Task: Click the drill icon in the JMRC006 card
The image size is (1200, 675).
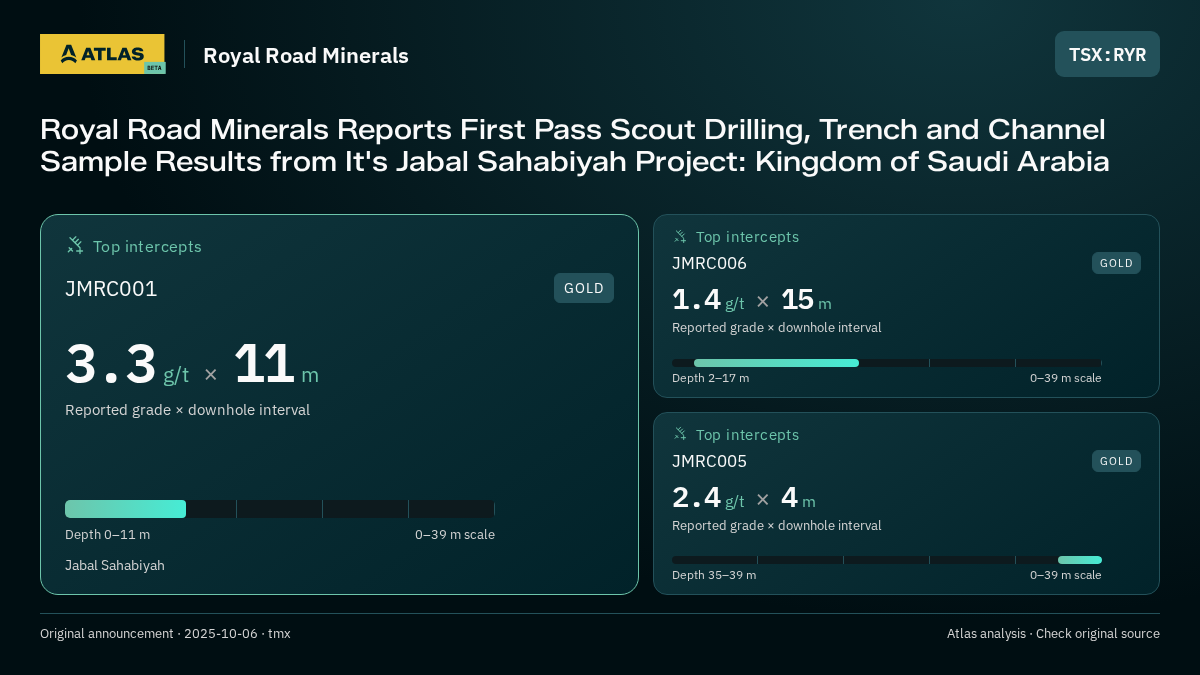Action: pos(680,237)
